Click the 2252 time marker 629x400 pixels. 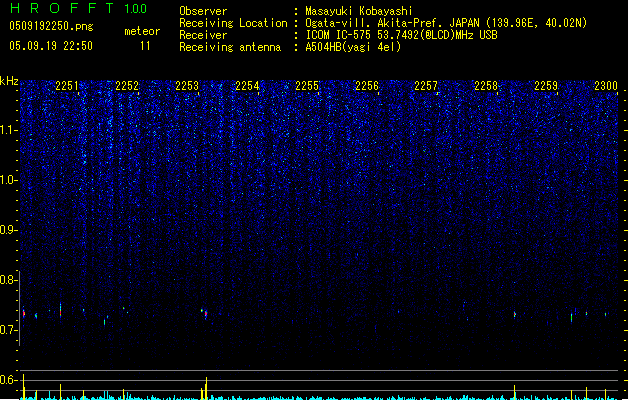127,86
